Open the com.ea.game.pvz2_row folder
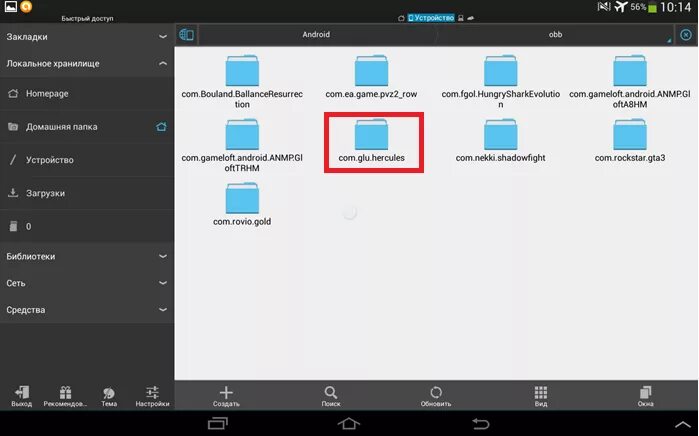 pyautogui.click(x=371, y=76)
